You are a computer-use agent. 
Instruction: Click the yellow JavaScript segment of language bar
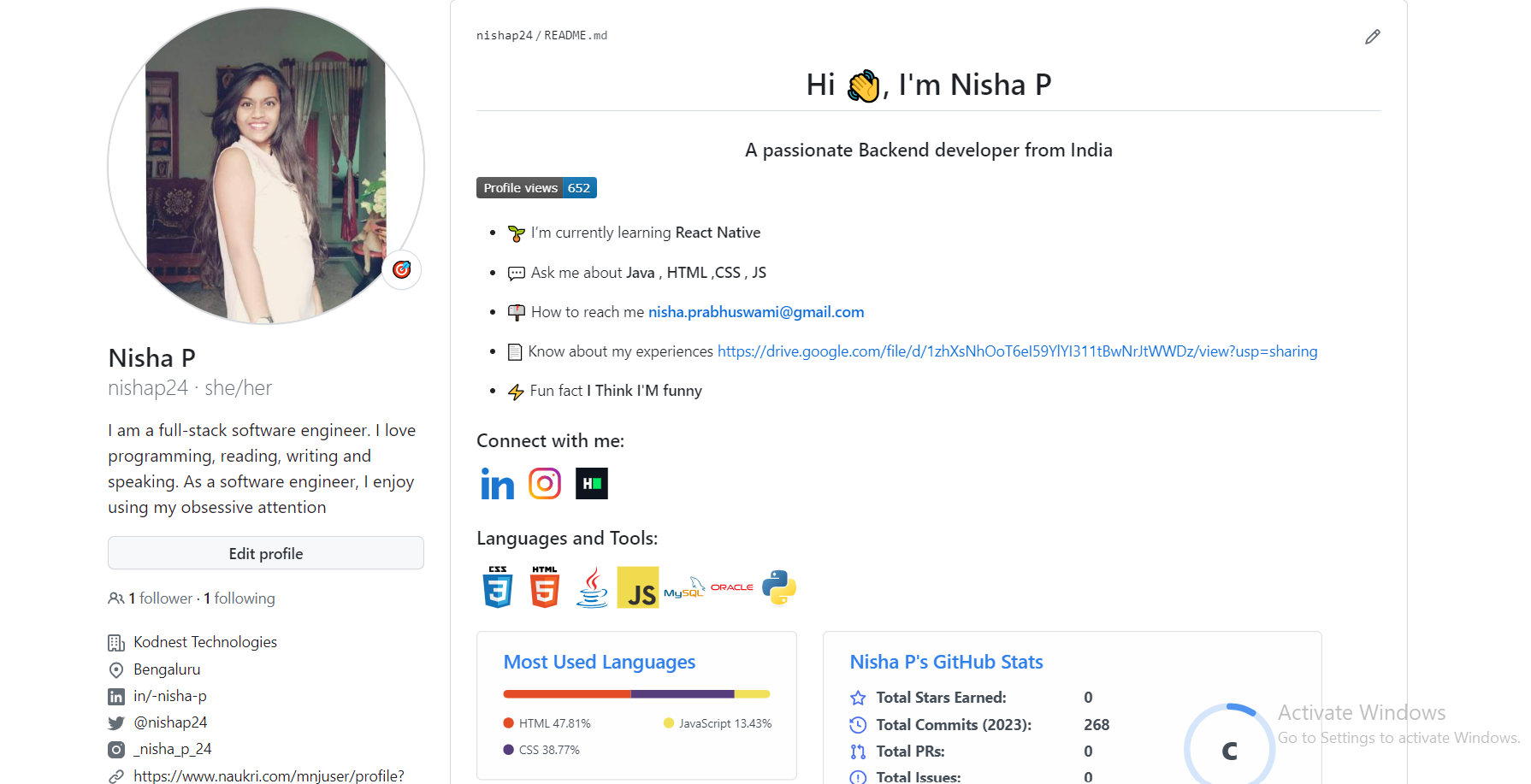point(753,694)
